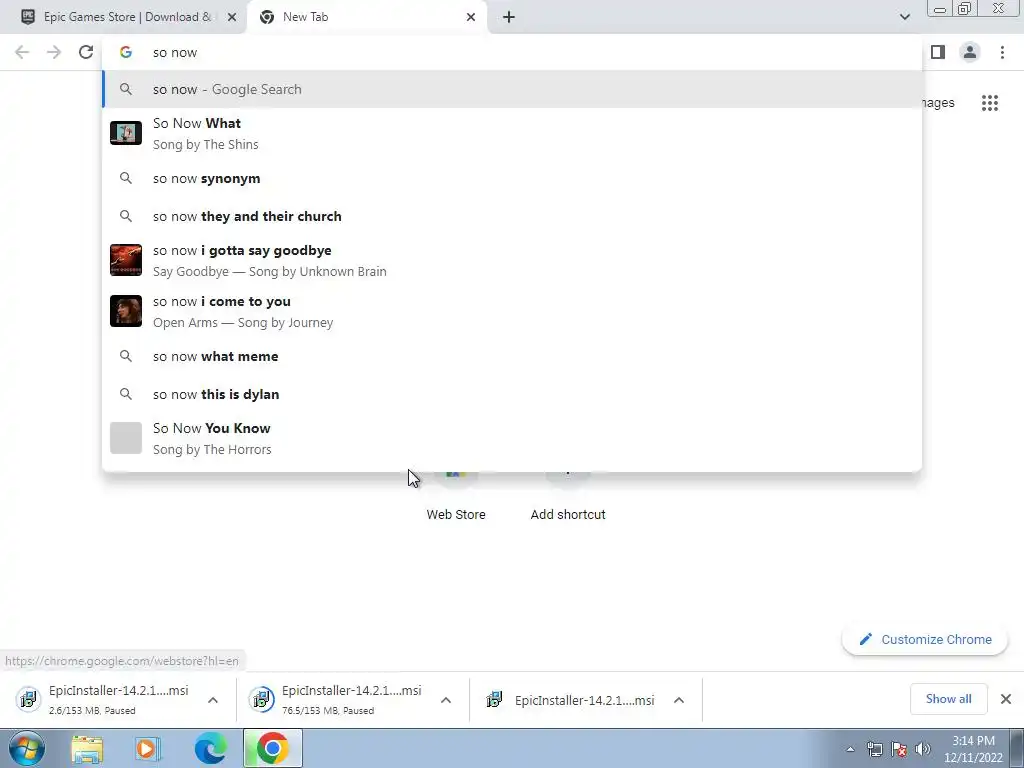Launch Windows Media Player from taskbar
This screenshot has width=1024, height=768.
tap(148, 749)
